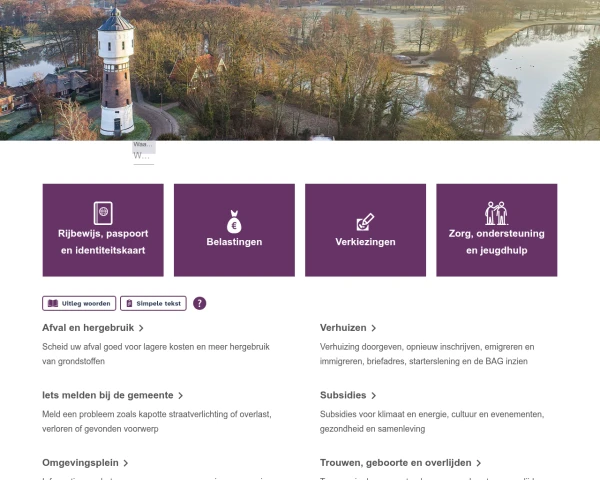Open the Rijbewijs, paspoort en identiteitskaart tile
The image size is (600, 480).
click(x=103, y=230)
